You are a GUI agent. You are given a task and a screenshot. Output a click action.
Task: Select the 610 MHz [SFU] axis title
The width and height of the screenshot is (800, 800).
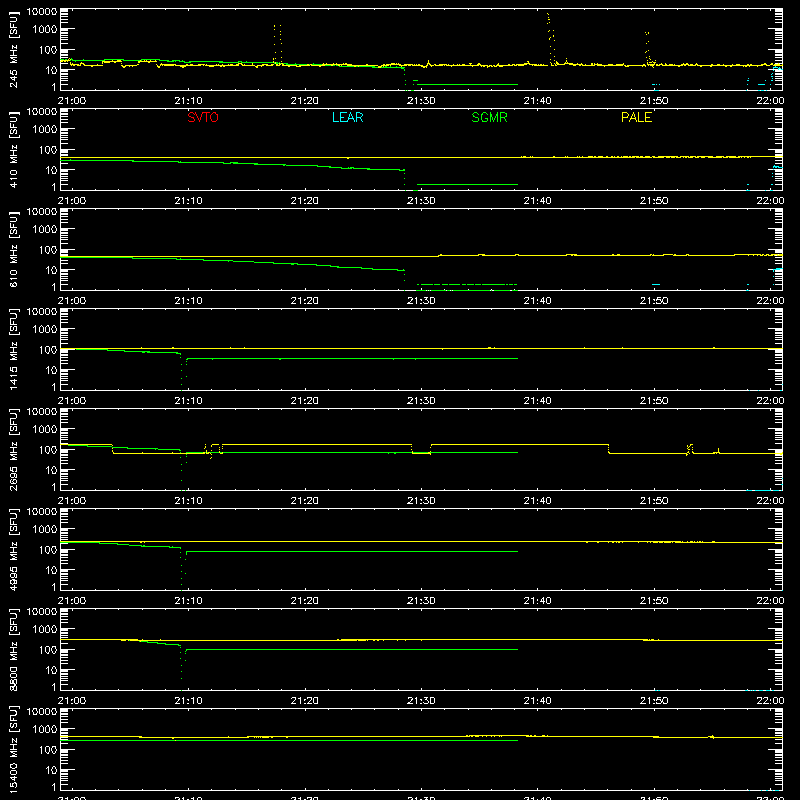(14, 249)
